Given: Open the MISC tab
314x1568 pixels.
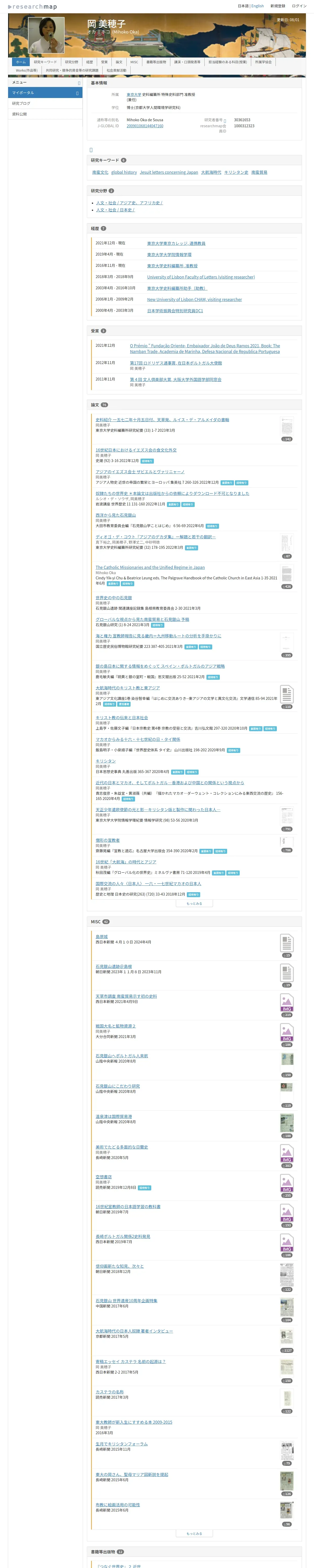Looking at the screenshot, I should (134, 62).
